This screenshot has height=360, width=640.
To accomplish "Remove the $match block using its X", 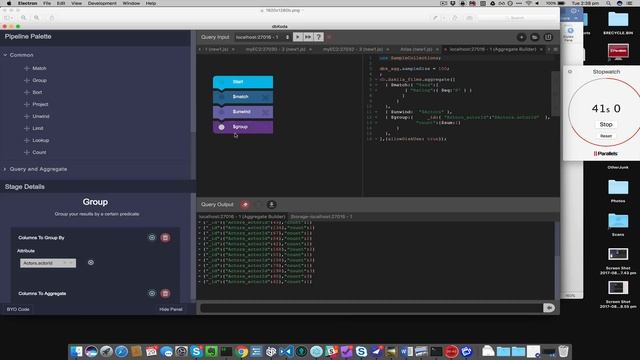I will coord(265,97).
